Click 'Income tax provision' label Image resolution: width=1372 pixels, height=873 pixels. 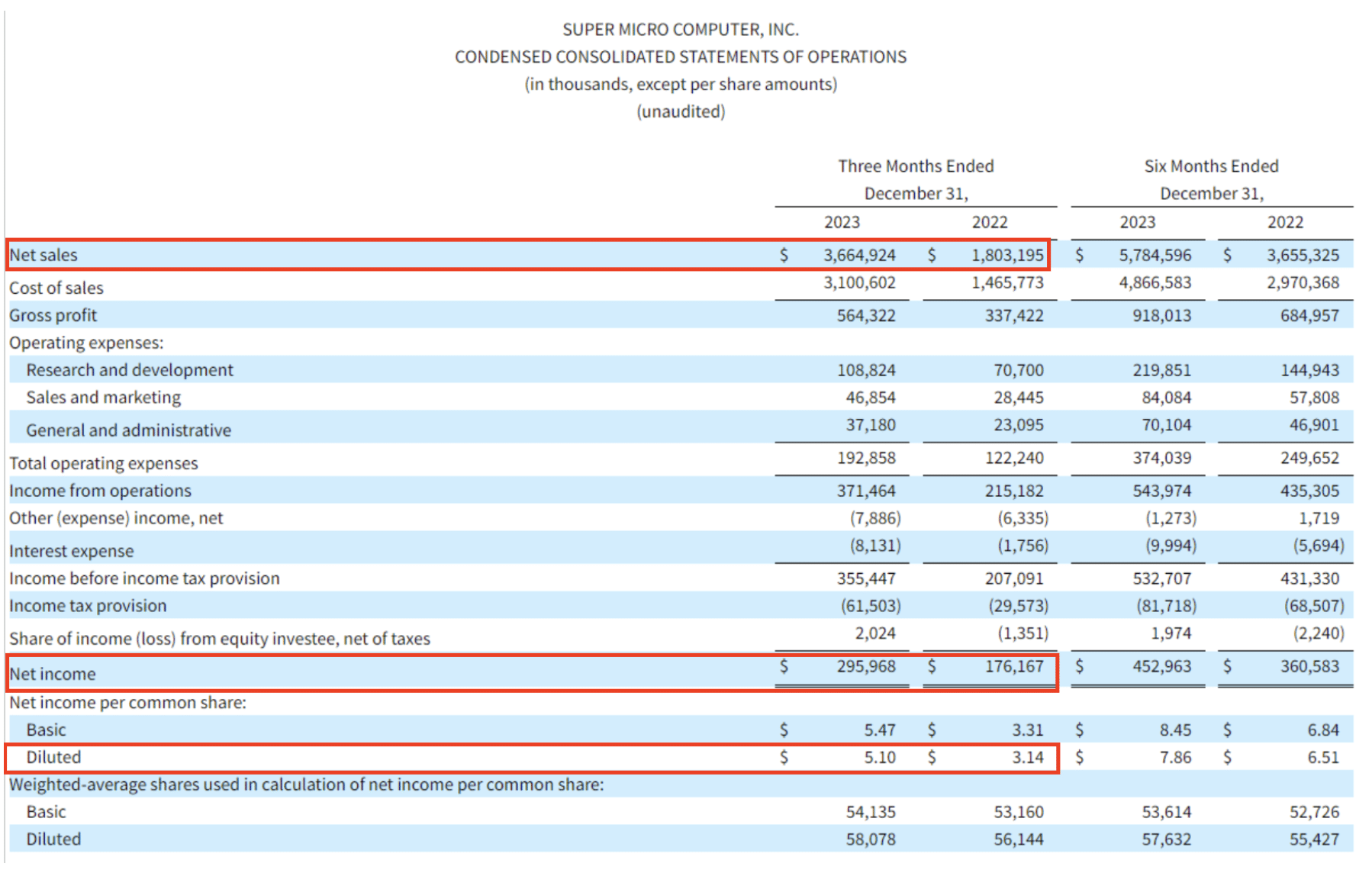tap(88, 606)
